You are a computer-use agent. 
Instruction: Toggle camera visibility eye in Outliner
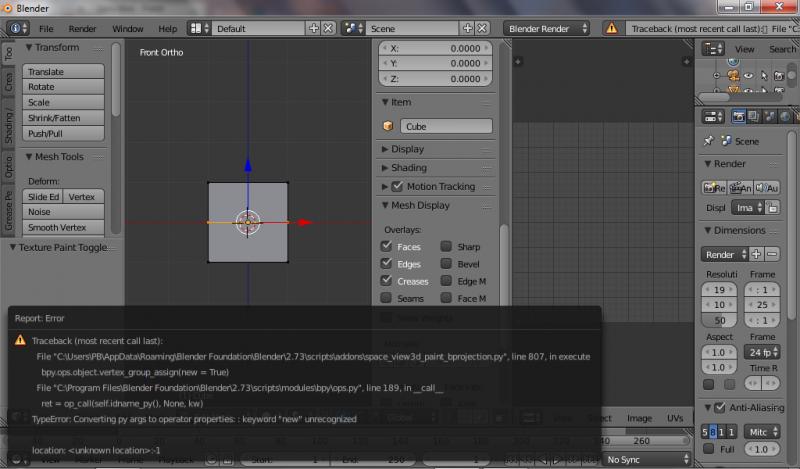[x=748, y=76]
